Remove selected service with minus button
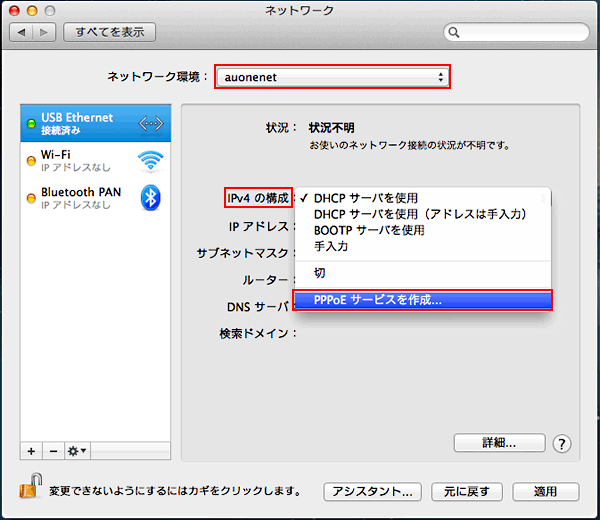Screen dimensions: 600x520 52,451
